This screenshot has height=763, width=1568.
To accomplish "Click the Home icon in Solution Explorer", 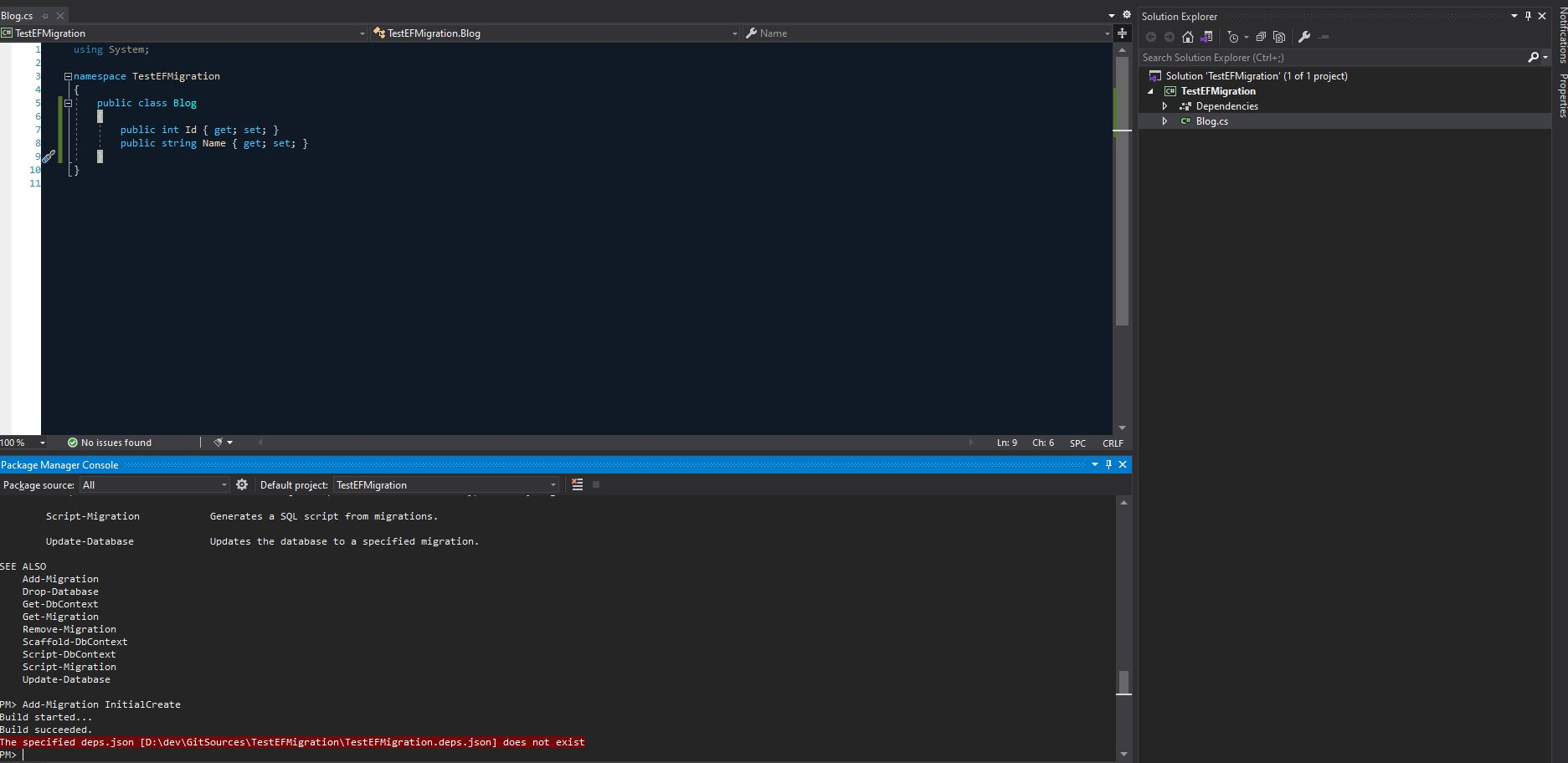I will pyautogui.click(x=1188, y=37).
